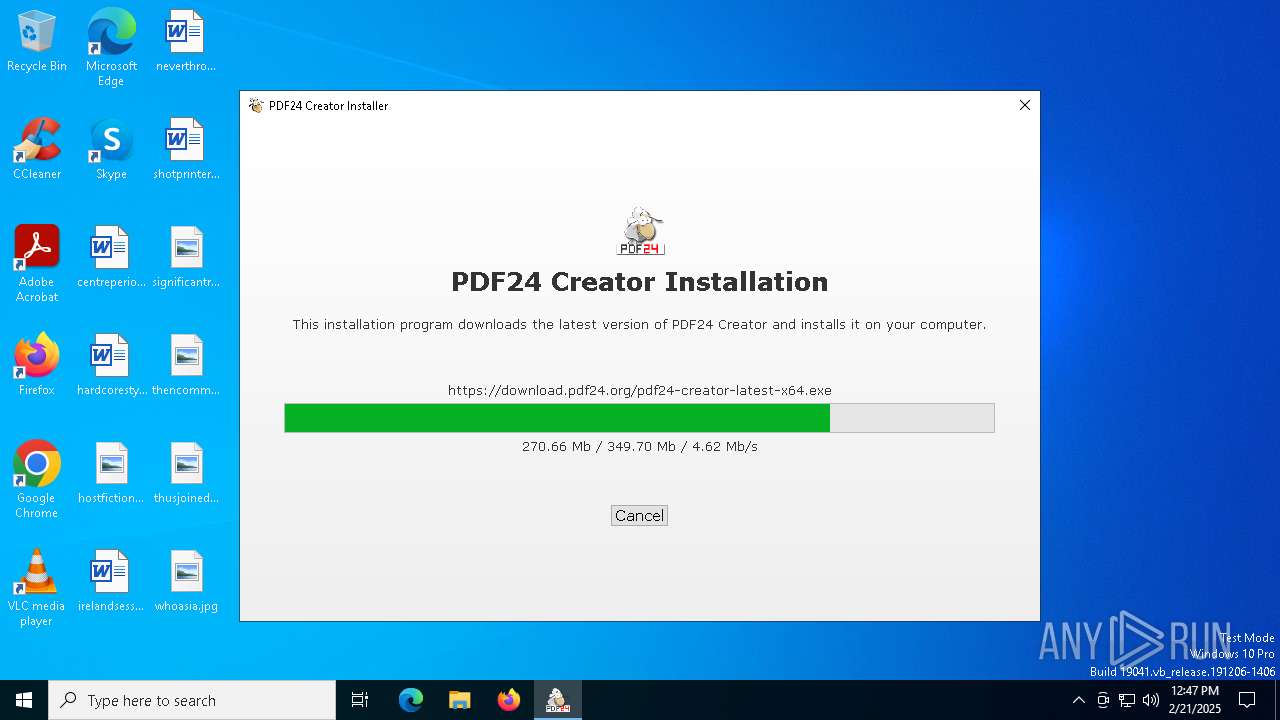Cancel the PDF24 Creator download
The height and width of the screenshot is (720, 1280).
[x=639, y=516]
